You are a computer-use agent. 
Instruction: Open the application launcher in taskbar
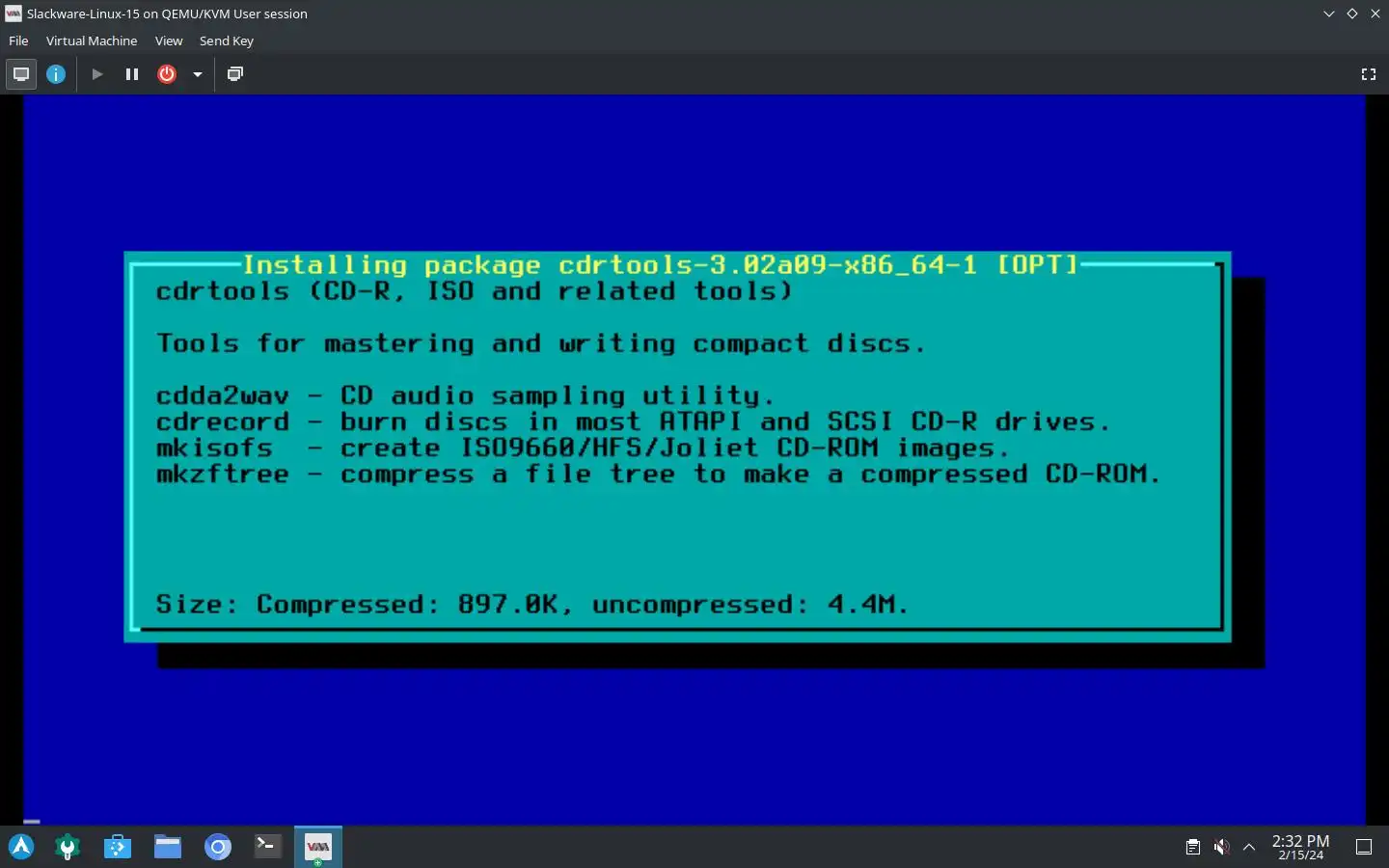click(21, 847)
